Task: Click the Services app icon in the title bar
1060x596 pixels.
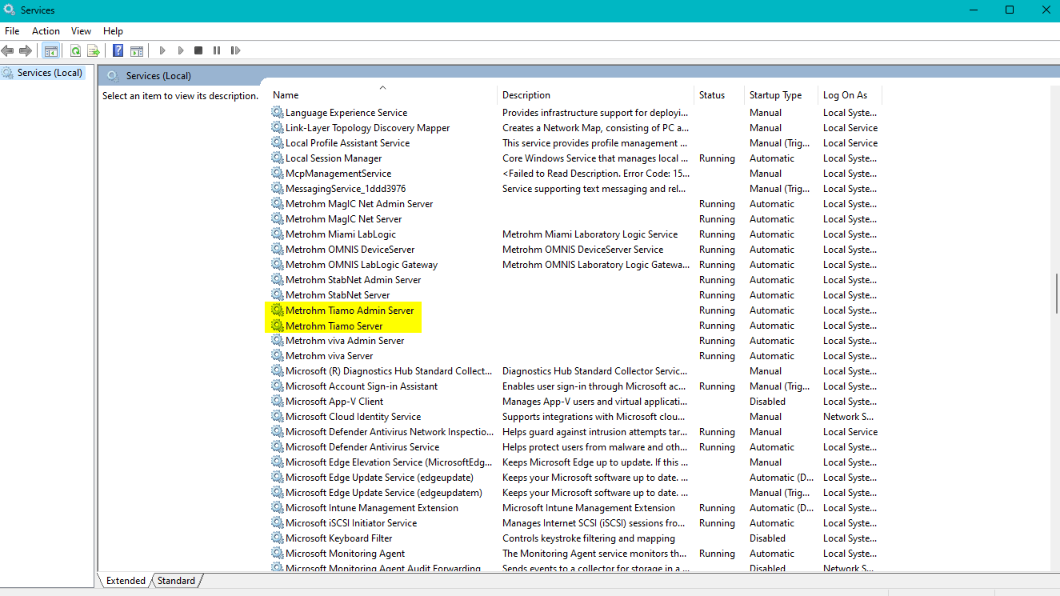Action: tap(9, 10)
